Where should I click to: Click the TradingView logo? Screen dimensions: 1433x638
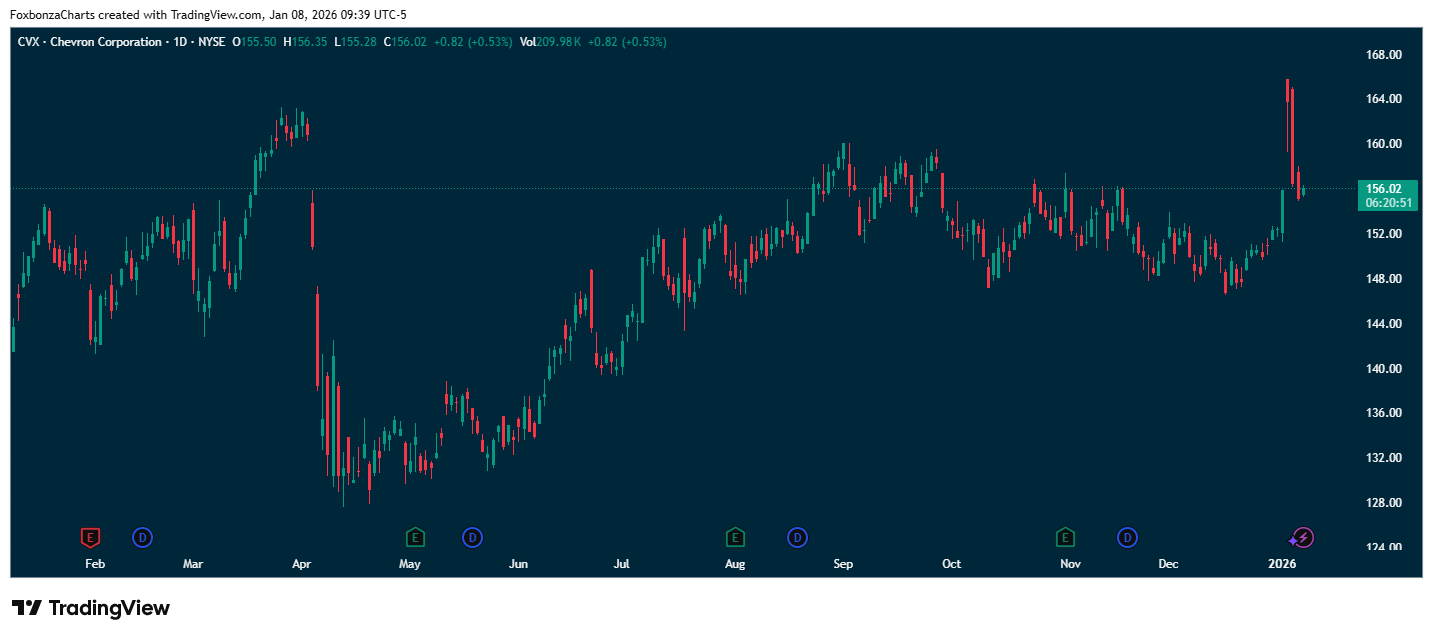tap(91, 608)
